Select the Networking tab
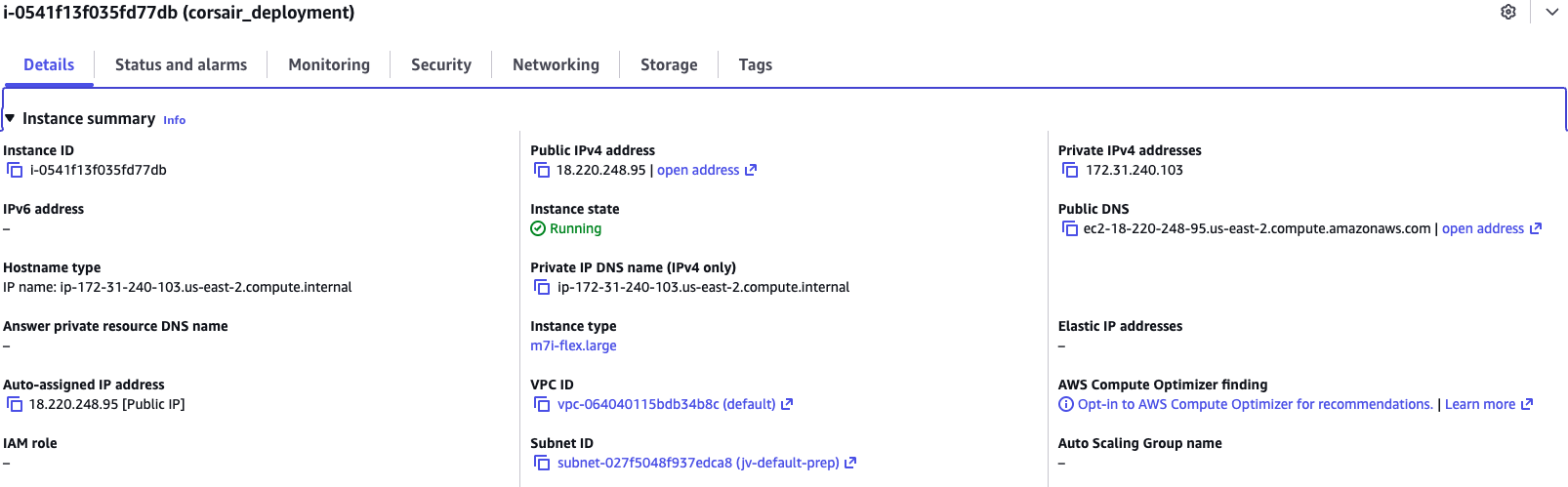This screenshot has width=1568, height=487. (556, 64)
